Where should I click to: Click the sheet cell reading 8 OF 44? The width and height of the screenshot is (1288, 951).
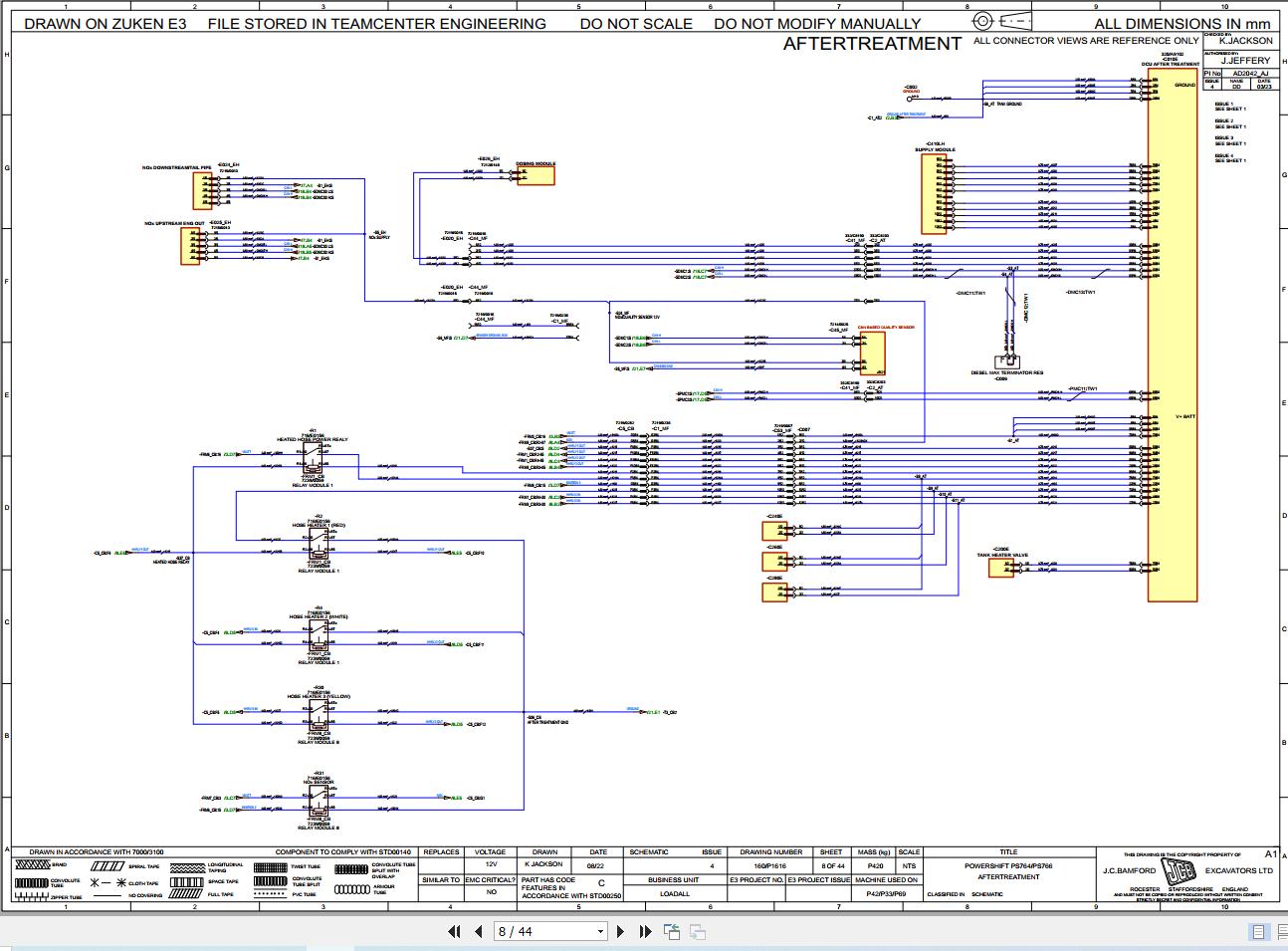tap(831, 866)
